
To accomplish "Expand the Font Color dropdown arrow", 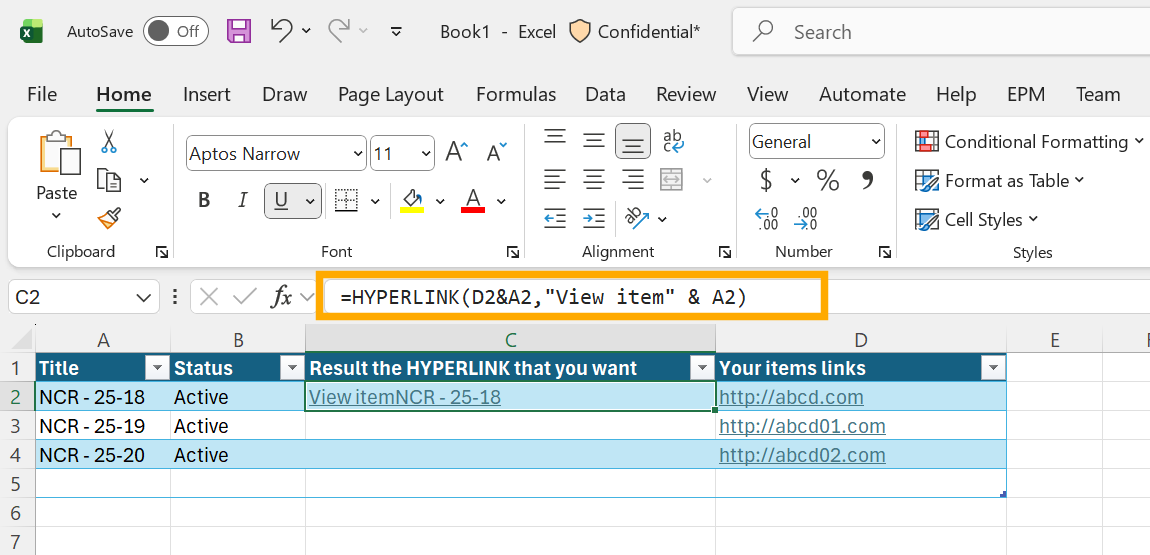I will pyautogui.click(x=501, y=201).
